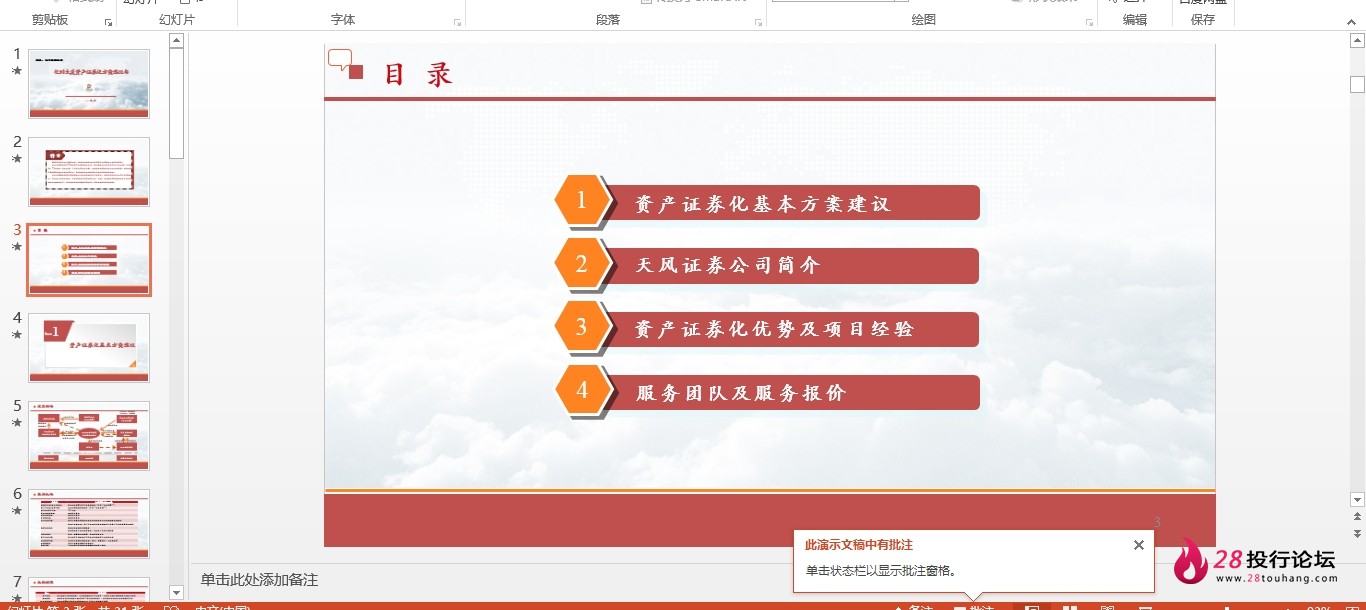Select the orange hexagon numbered 4
This screenshot has width=1366, height=610.
click(x=582, y=391)
